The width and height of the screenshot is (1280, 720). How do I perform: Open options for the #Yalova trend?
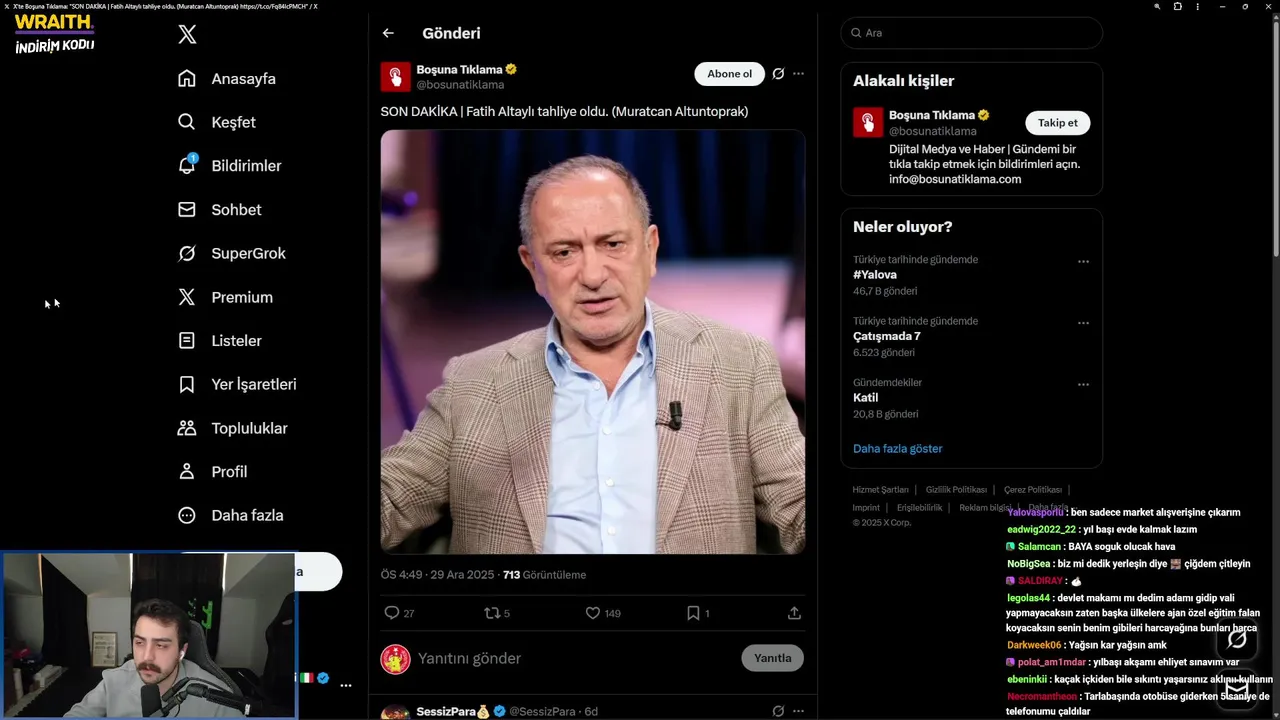tap(1083, 262)
